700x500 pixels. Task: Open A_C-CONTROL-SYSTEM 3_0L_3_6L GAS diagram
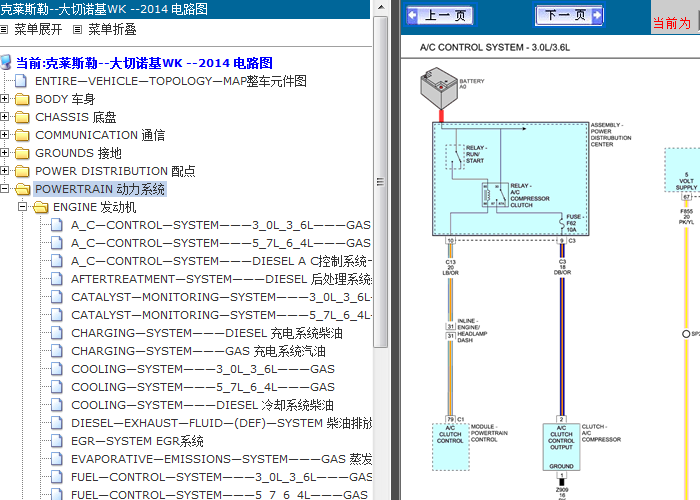click(x=221, y=225)
